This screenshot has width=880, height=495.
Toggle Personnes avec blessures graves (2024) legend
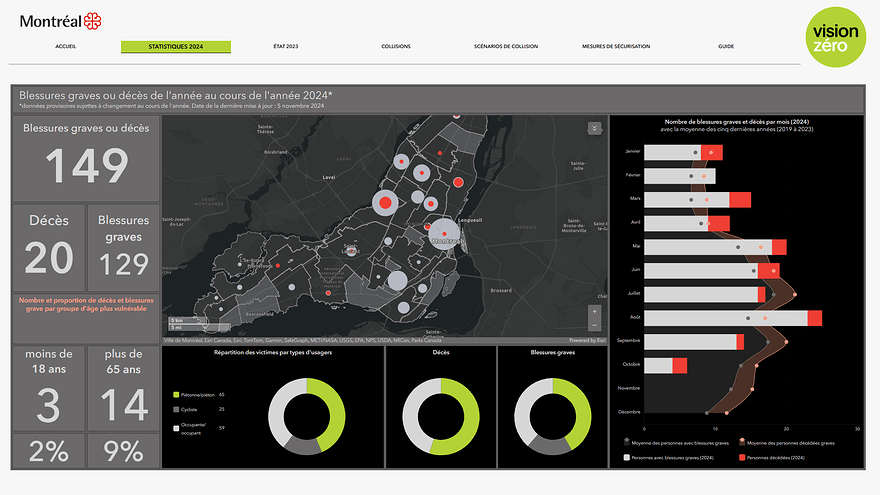669,457
